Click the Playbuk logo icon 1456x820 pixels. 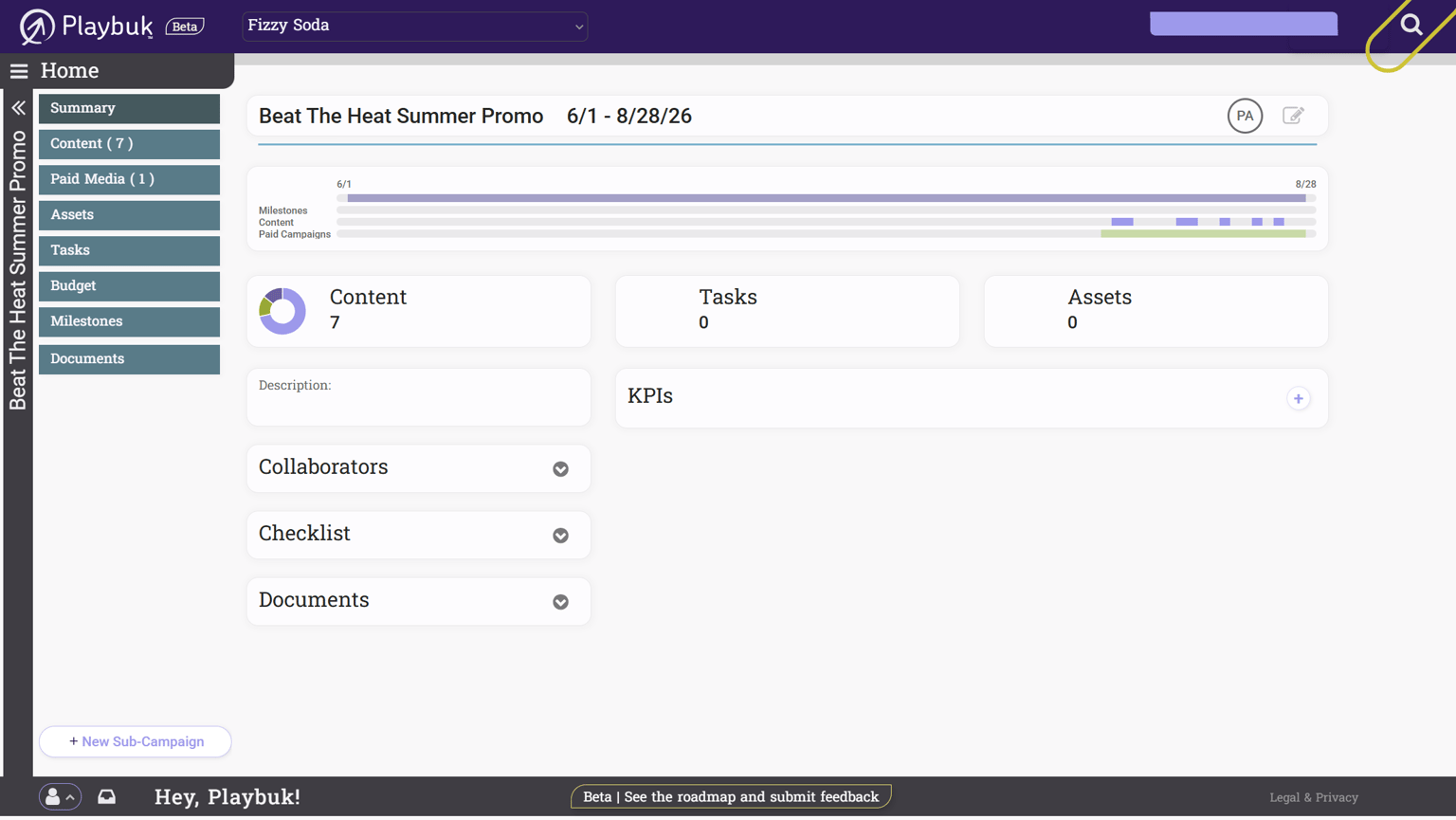[x=36, y=27]
